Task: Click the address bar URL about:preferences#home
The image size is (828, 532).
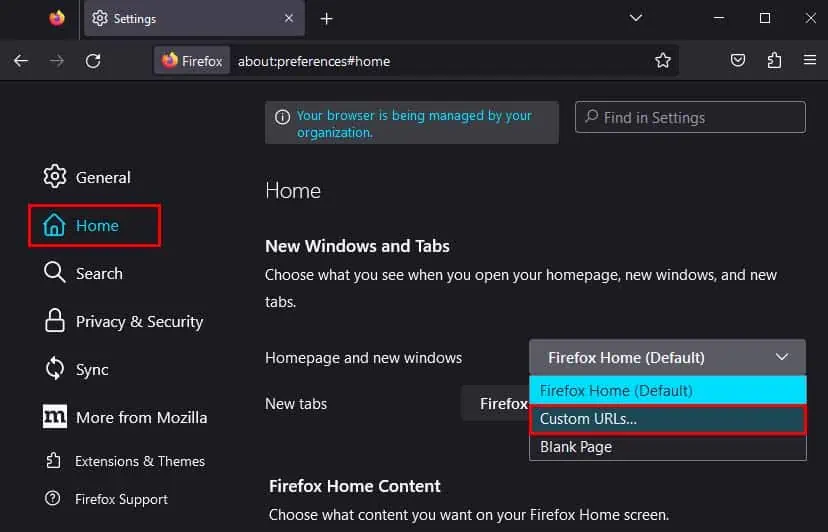Action: coord(314,61)
